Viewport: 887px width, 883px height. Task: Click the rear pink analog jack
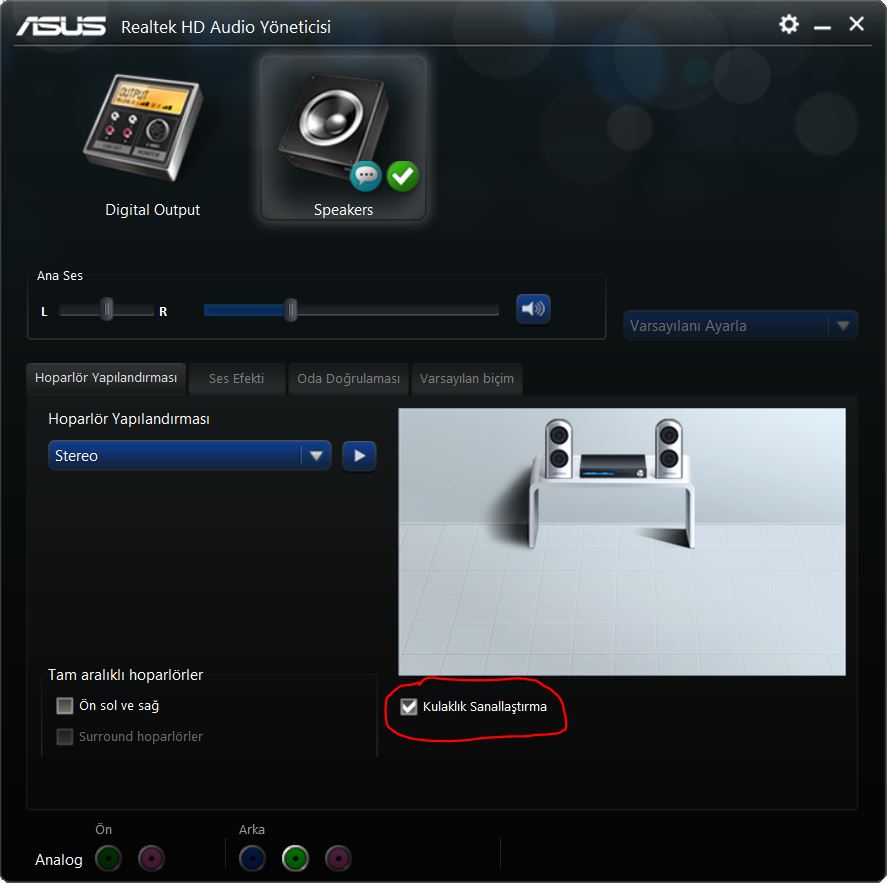[x=338, y=858]
